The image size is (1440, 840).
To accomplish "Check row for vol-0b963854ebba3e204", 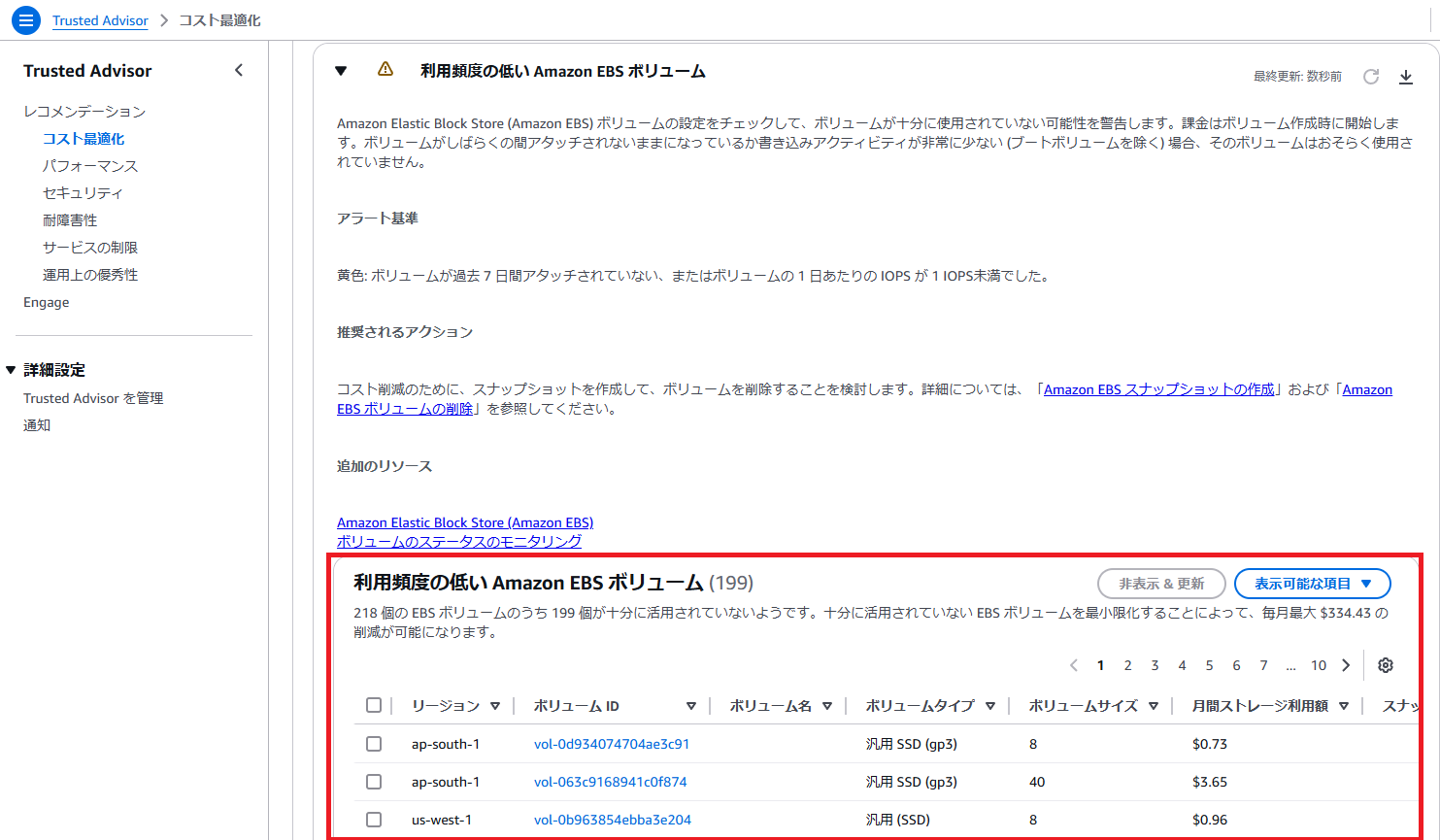I will tap(374, 820).
